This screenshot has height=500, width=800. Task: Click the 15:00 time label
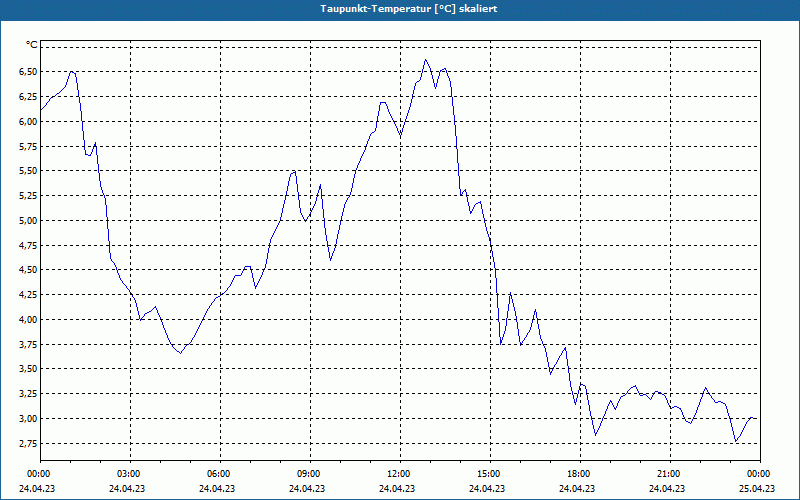point(490,474)
